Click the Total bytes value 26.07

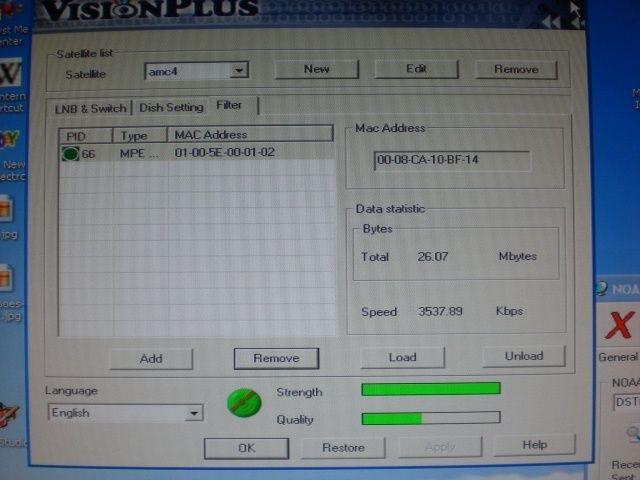[x=433, y=257]
